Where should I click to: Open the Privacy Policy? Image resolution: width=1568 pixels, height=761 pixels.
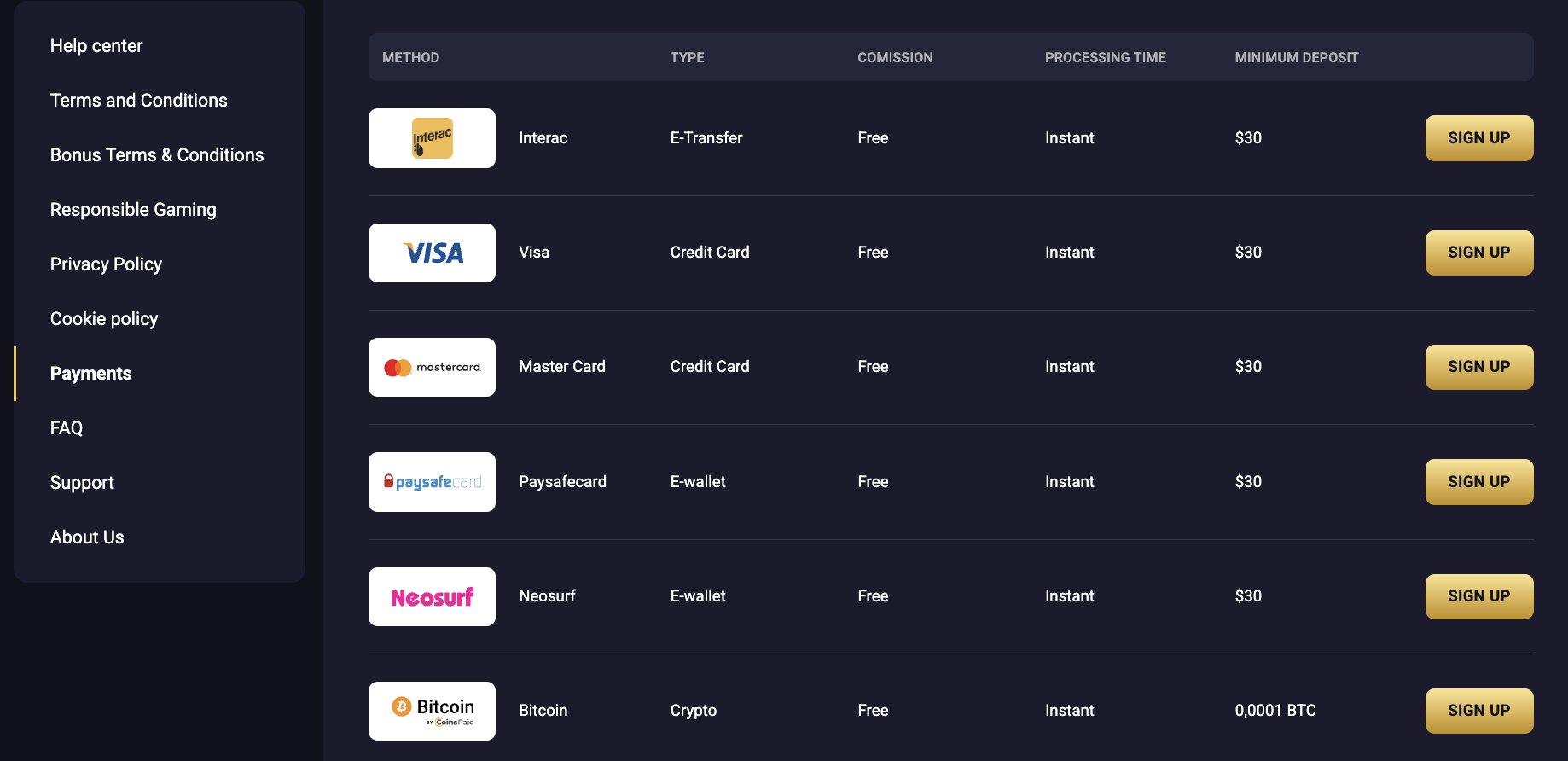point(106,264)
